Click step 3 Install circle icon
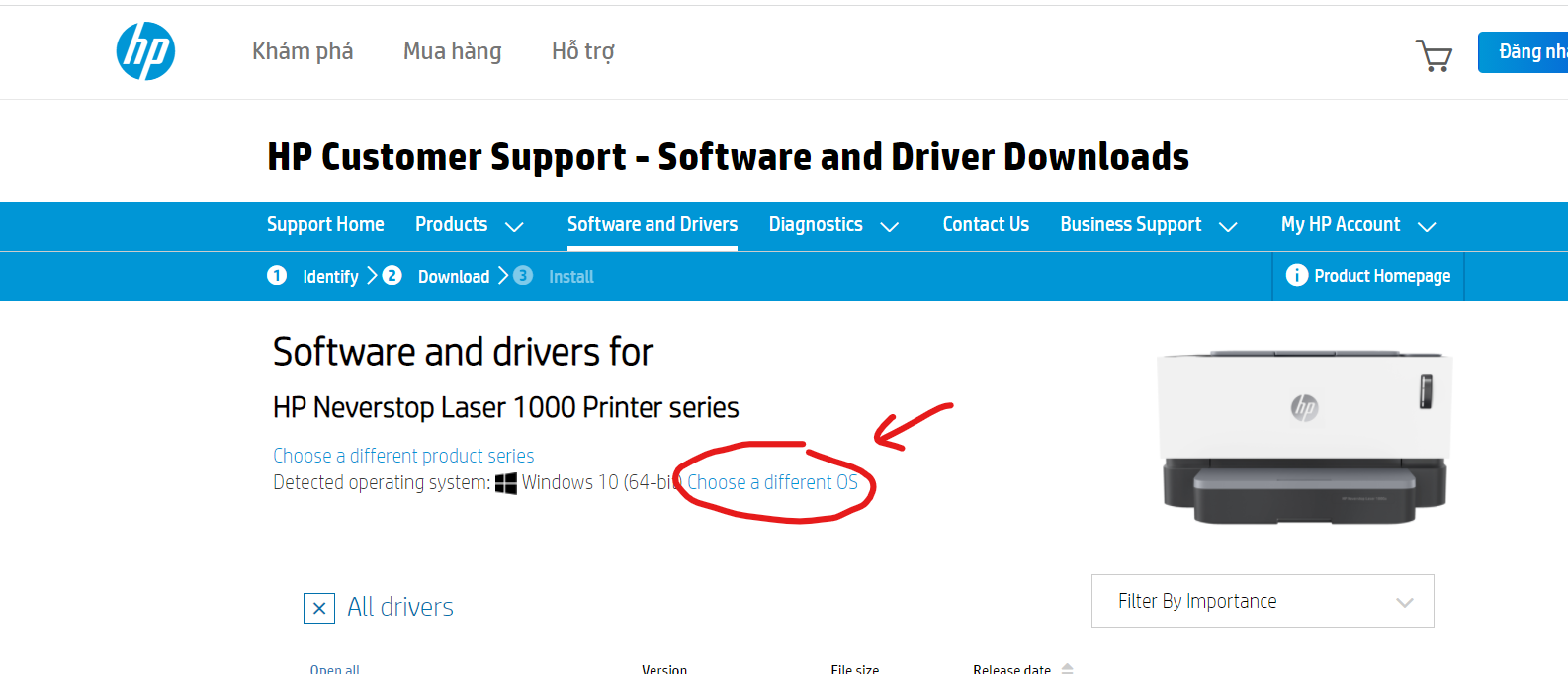The image size is (1568, 674). click(x=523, y=275)
